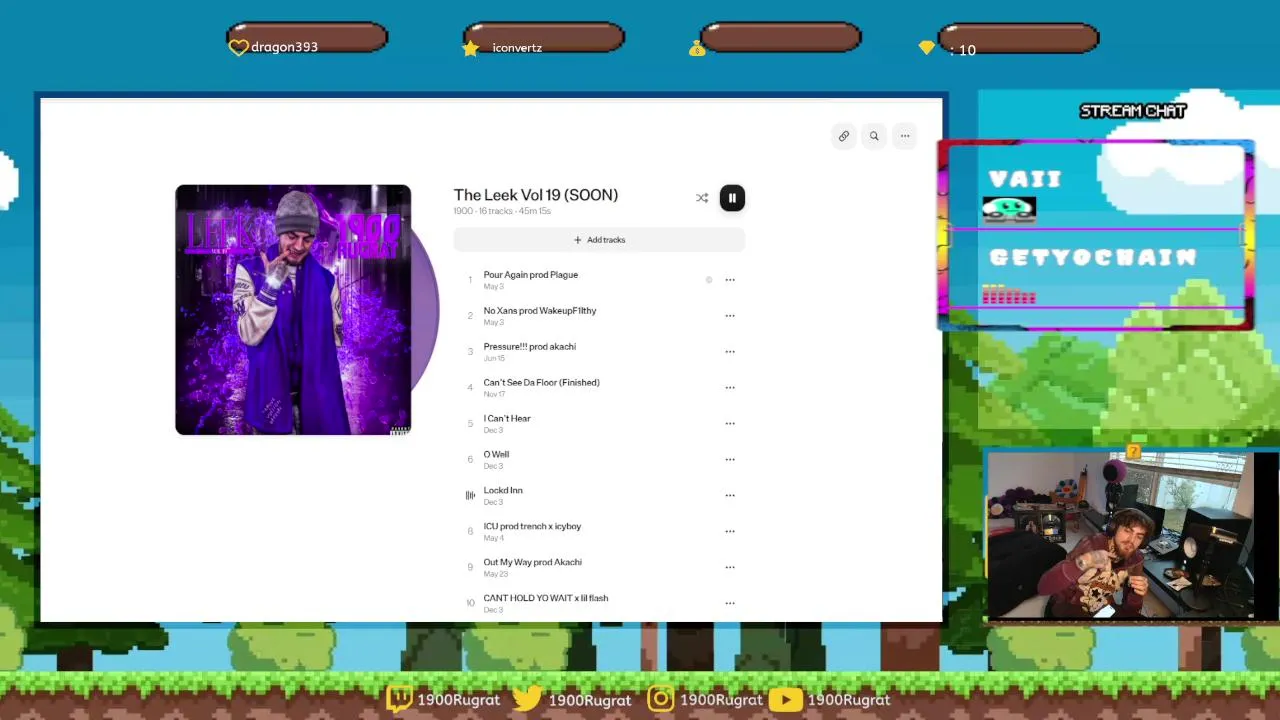1280x720 pixels.
Task: Click the now-playing waveform icon beside Lockd Inn
Action: point(470,496)
